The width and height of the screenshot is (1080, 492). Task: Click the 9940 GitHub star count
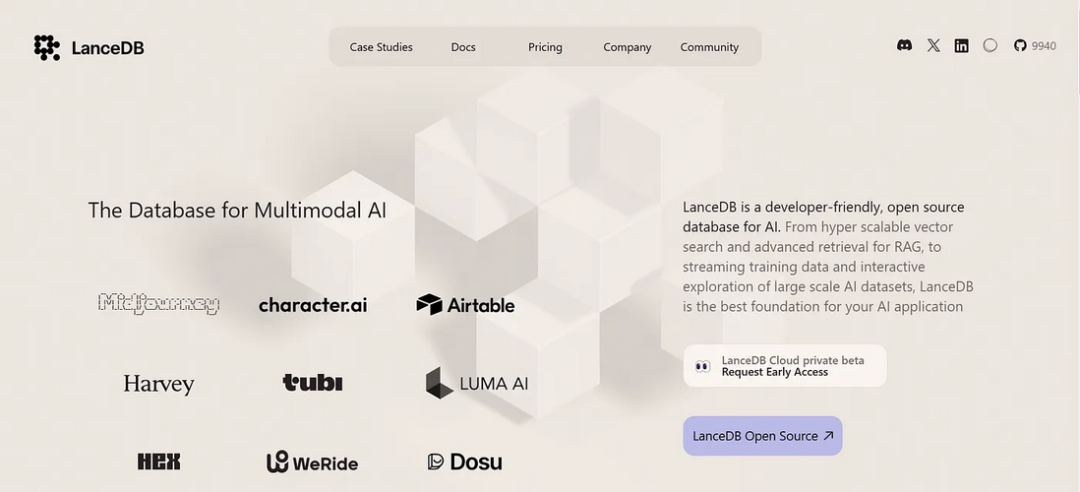coord(1043,46)
